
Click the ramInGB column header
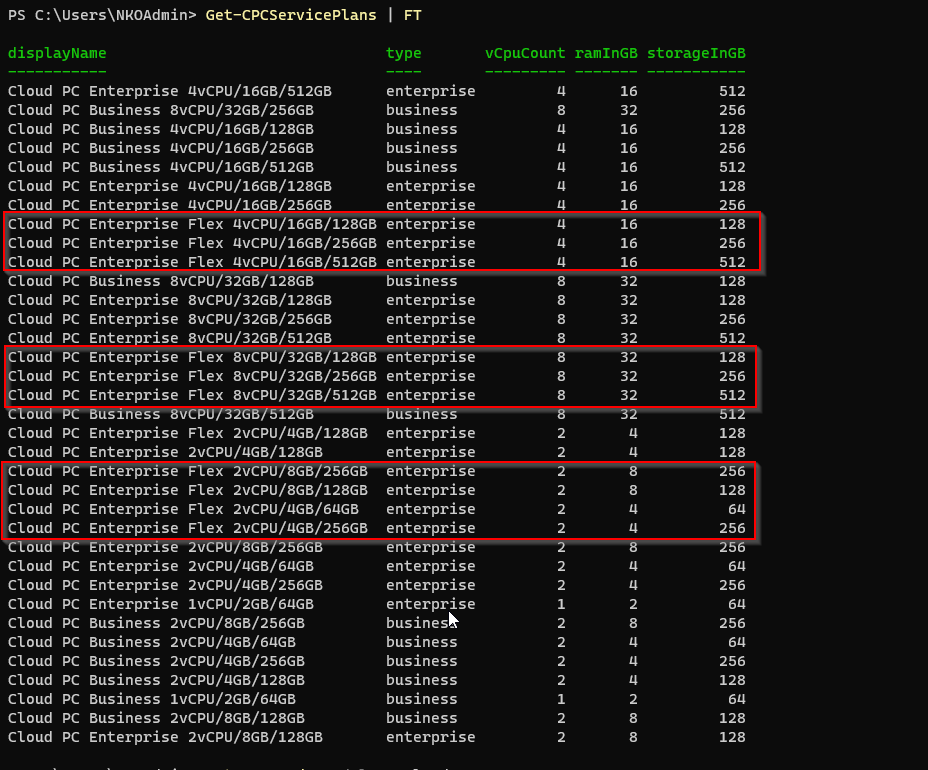606,53
